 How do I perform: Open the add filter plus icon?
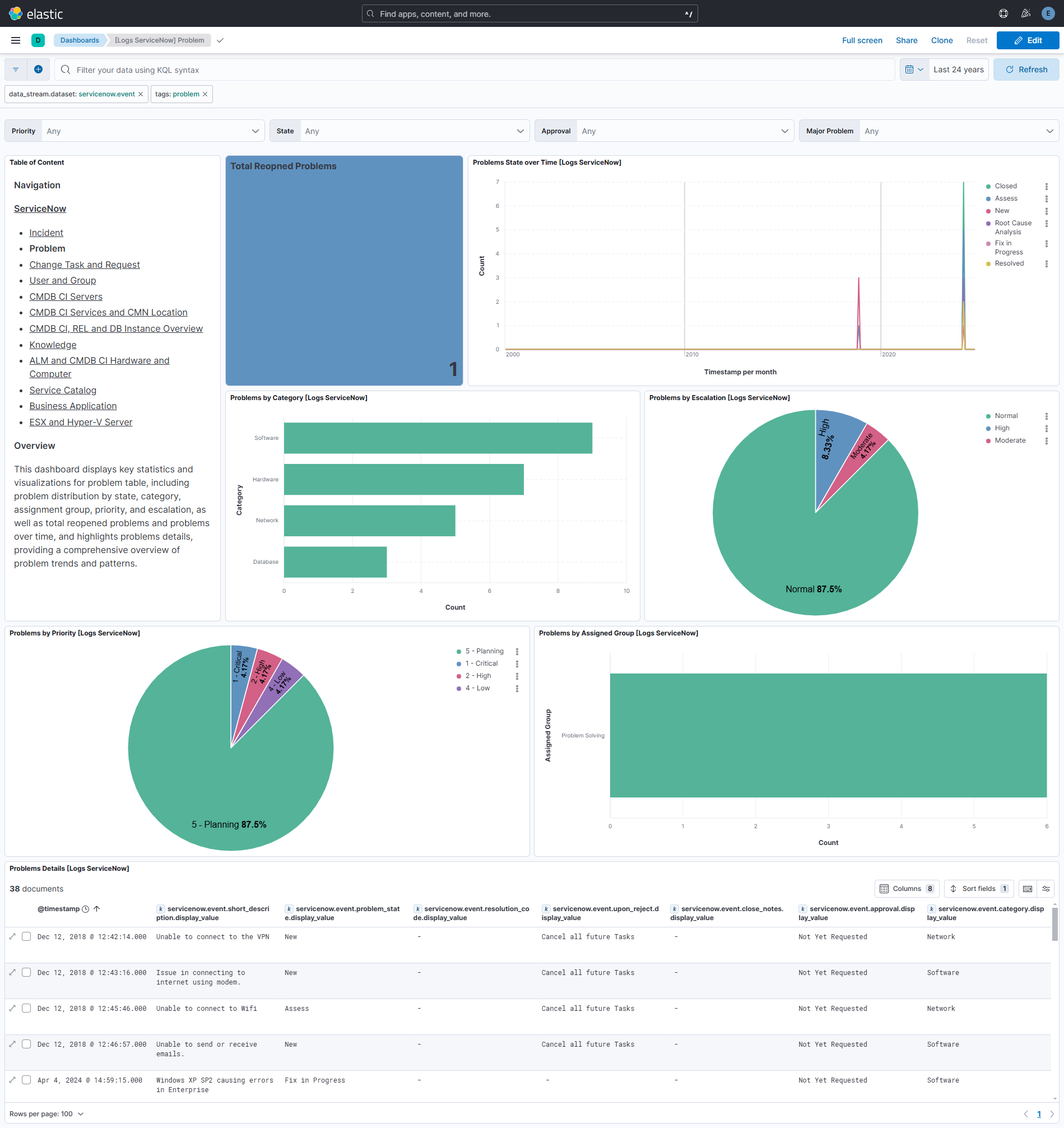pos(38,69)
